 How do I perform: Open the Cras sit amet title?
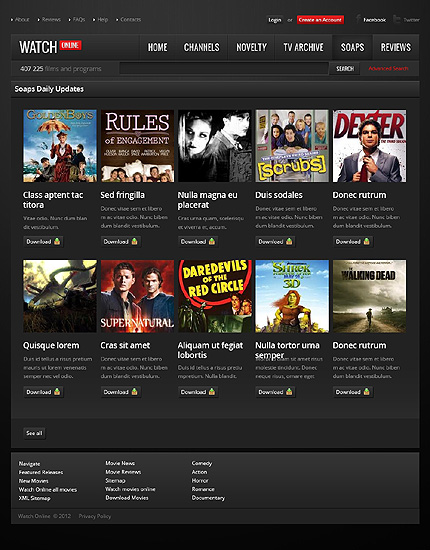coord(125,345)
